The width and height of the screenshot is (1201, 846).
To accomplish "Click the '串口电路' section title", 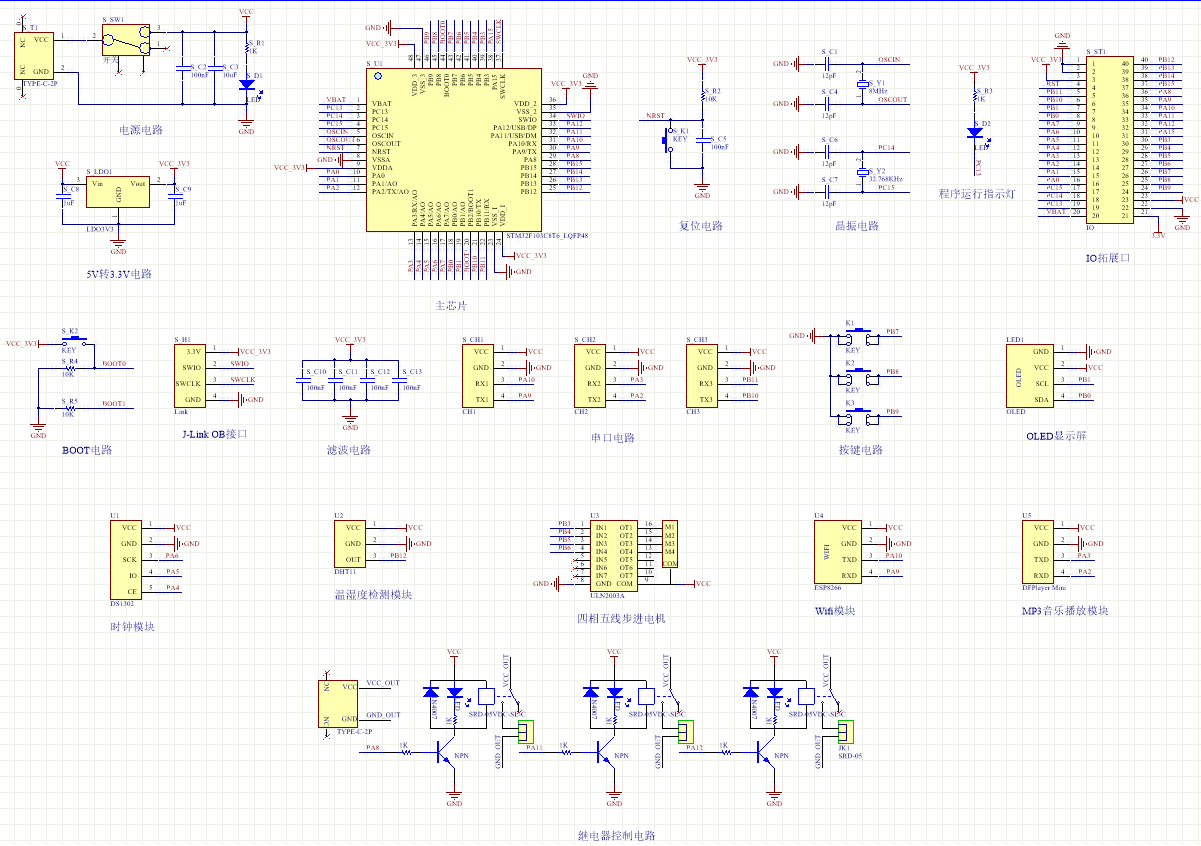I will [613, 438].
